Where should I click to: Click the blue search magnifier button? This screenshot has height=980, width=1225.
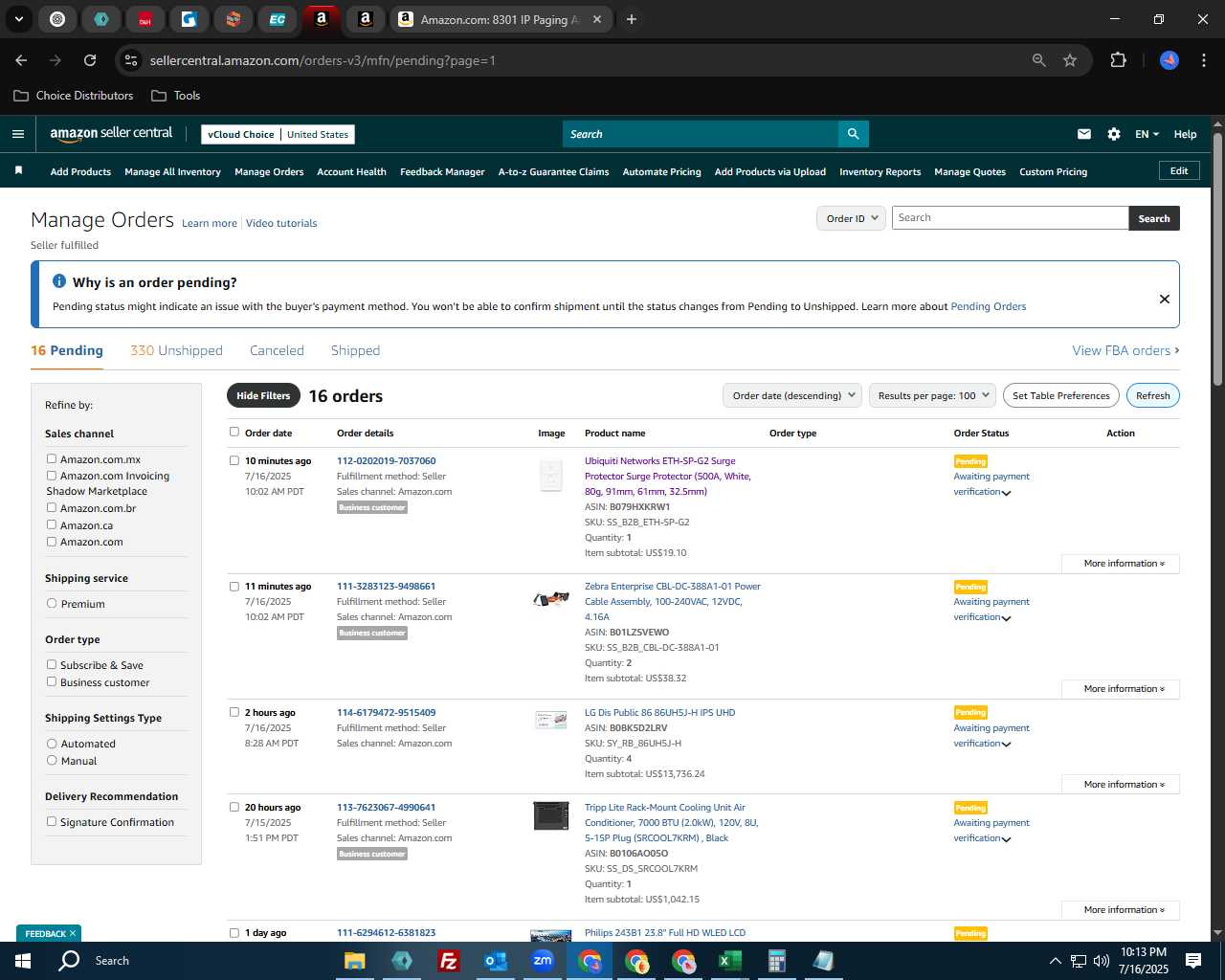(853, 134)
